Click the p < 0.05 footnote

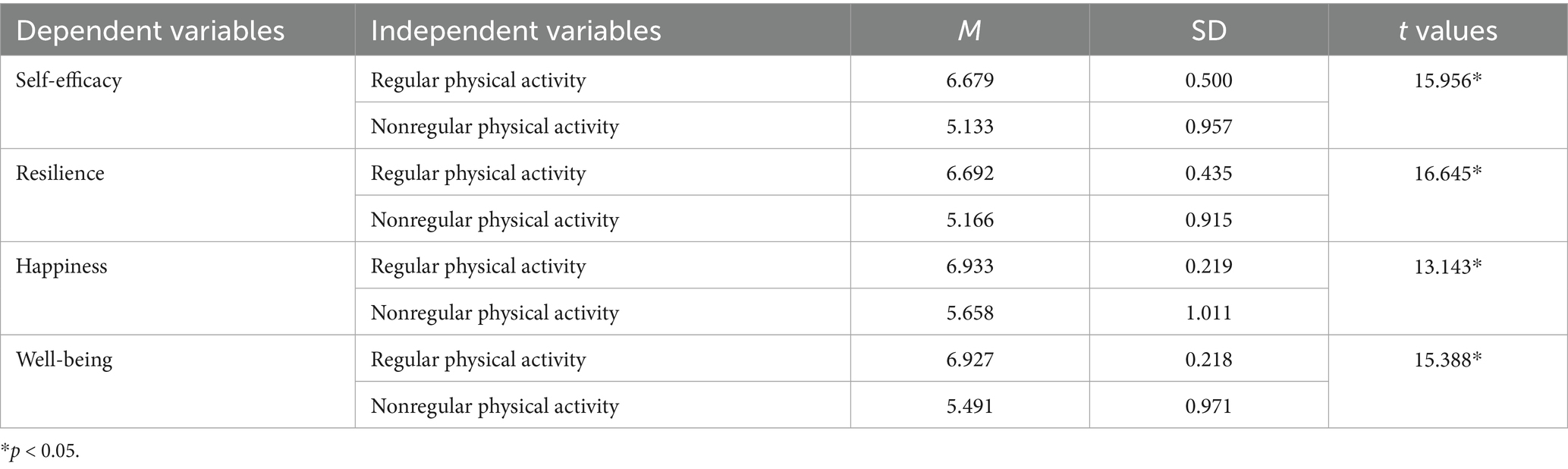tap(40, 452)
